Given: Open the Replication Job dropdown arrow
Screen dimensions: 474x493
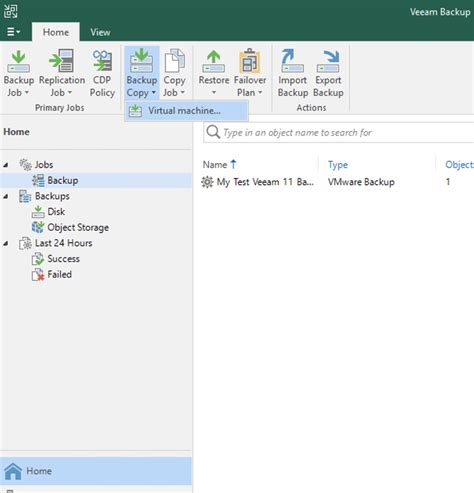Looking at the screenshot, I should (70, 92).
